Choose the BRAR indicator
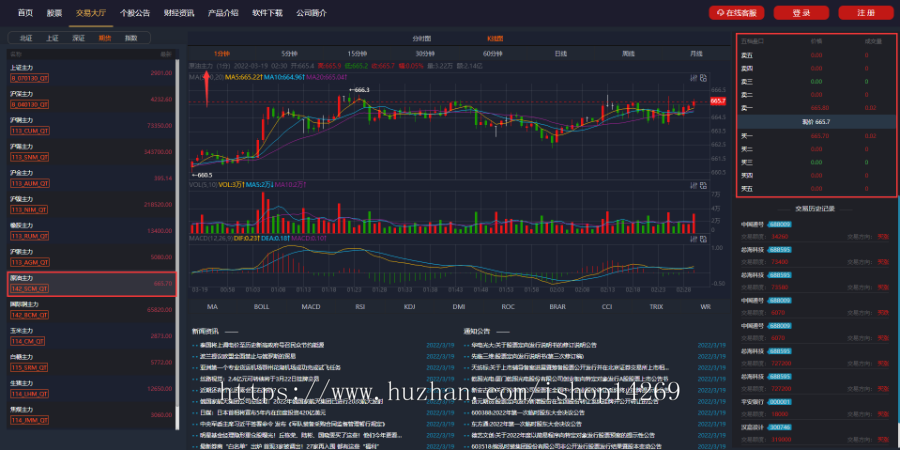This screenshot has width=900, height=450. tap(557, 307)
